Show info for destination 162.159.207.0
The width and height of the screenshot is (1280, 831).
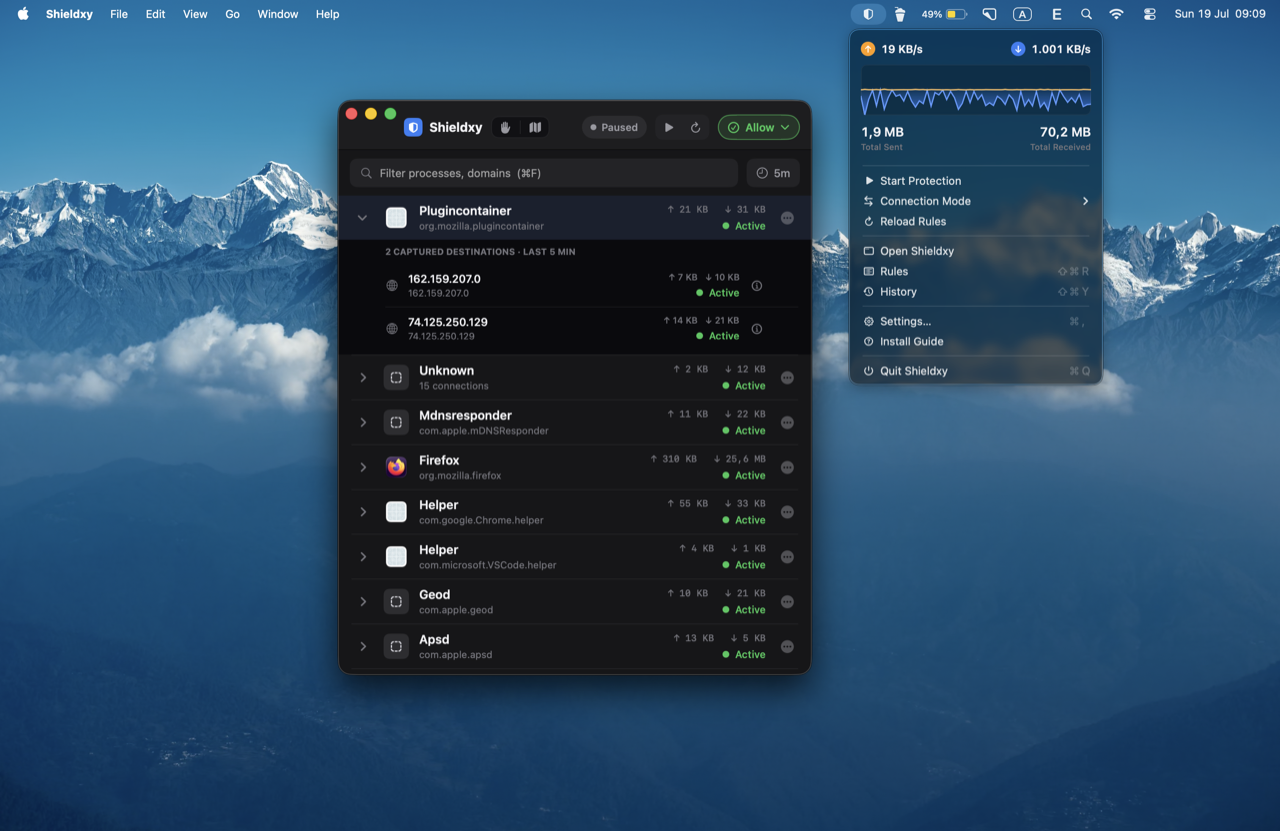point(757,286)
